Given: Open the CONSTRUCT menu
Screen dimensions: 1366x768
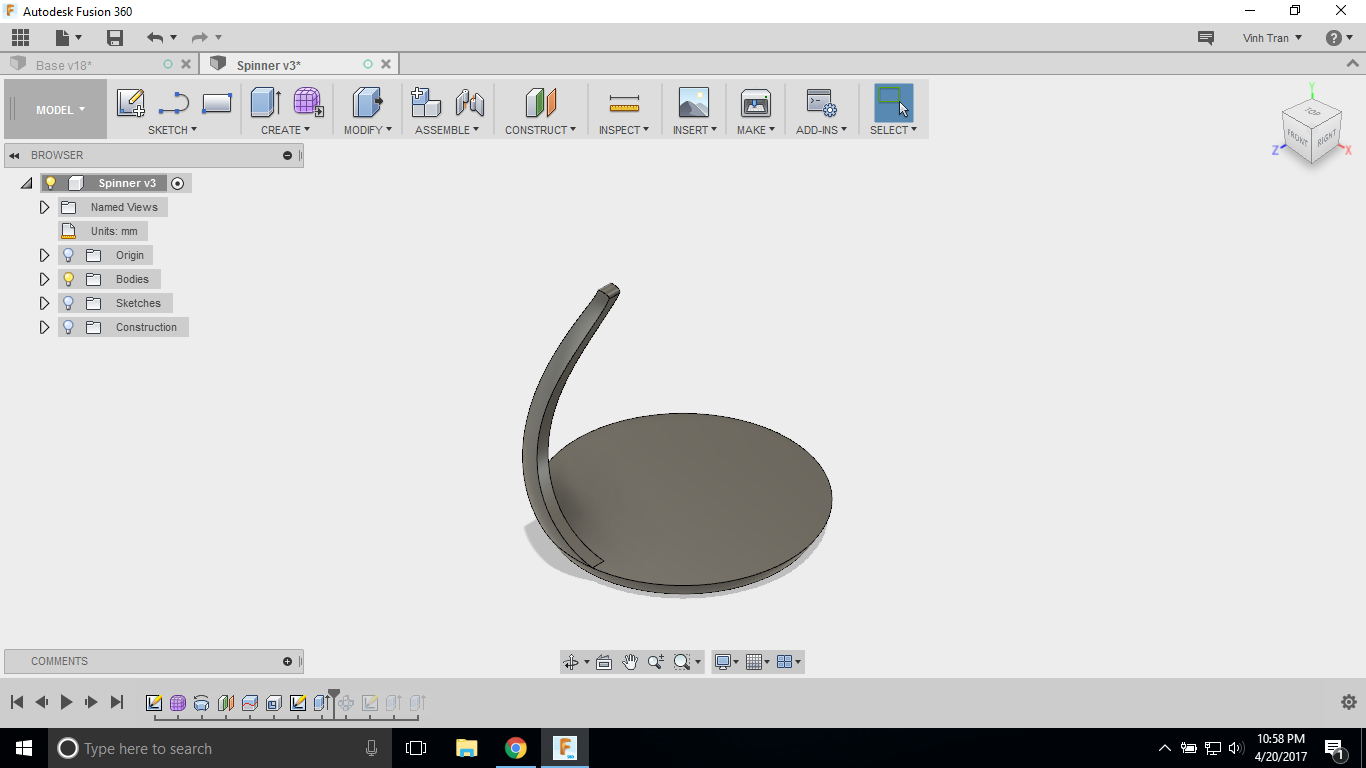Looking at the screenshot, I should (x=540, y=130).
